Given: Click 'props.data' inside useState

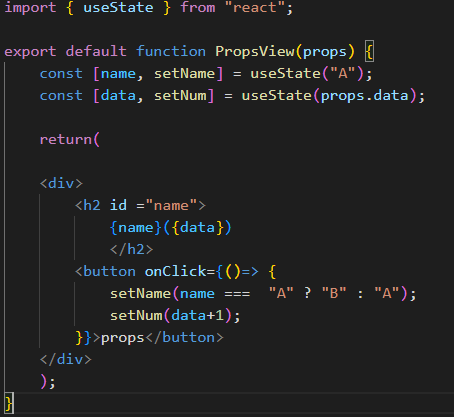Looking at the screenshot, I should 364,96.
